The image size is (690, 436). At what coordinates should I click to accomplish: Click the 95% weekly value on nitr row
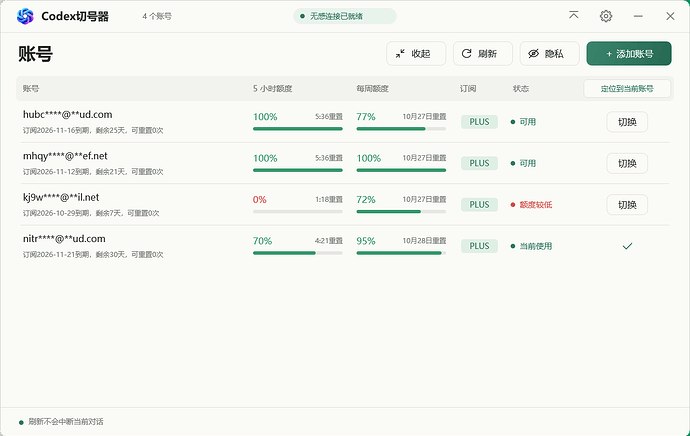[366, 241]
